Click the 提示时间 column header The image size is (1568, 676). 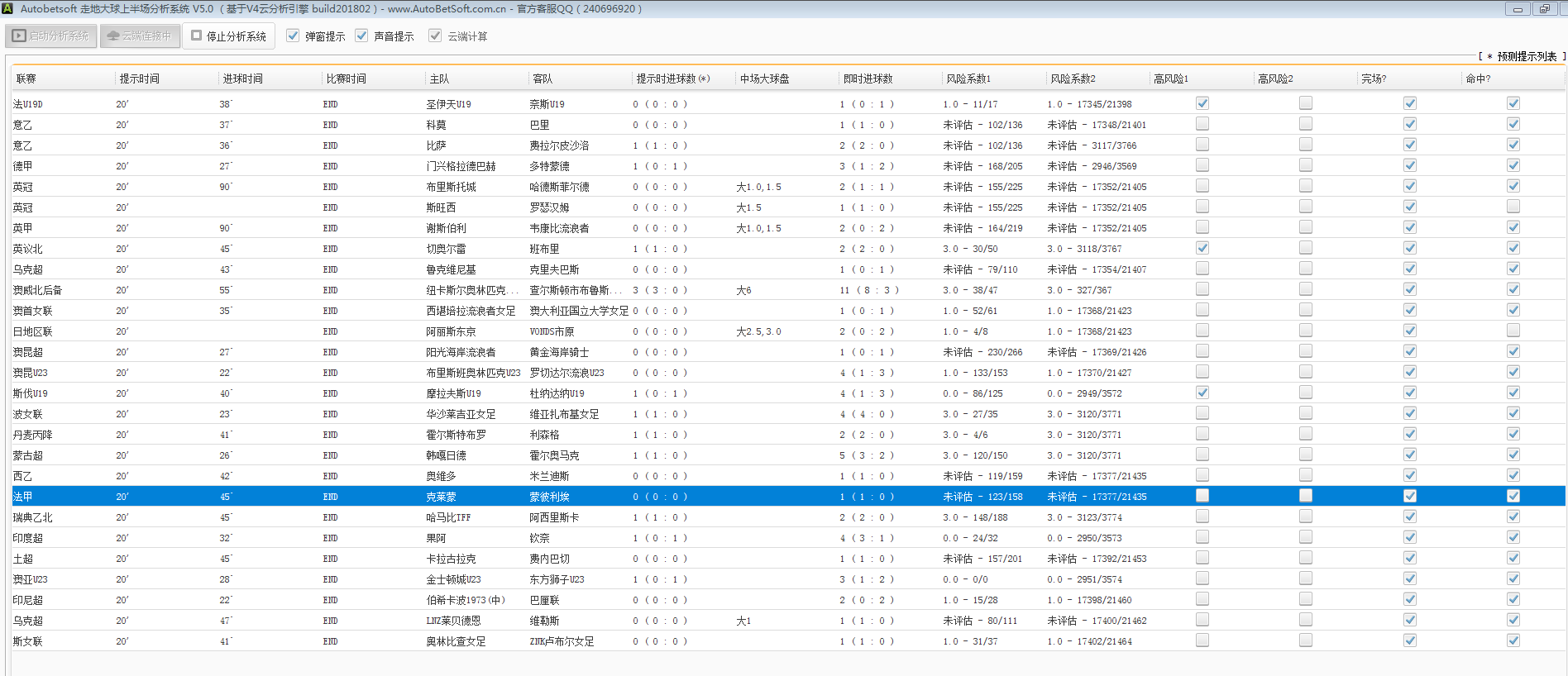coord(140,79)
